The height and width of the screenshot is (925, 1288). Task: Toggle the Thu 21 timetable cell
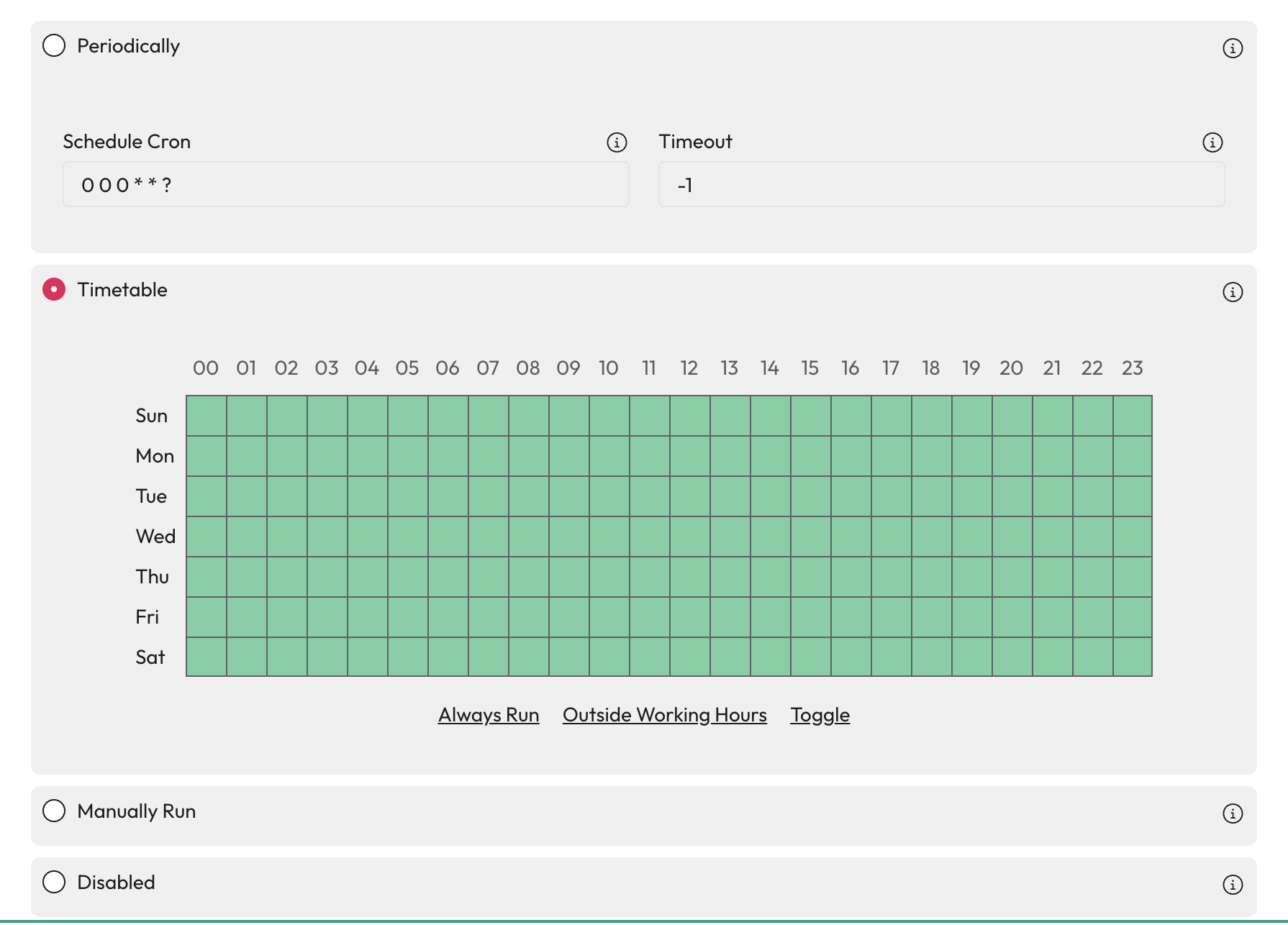click(1053, 577)
